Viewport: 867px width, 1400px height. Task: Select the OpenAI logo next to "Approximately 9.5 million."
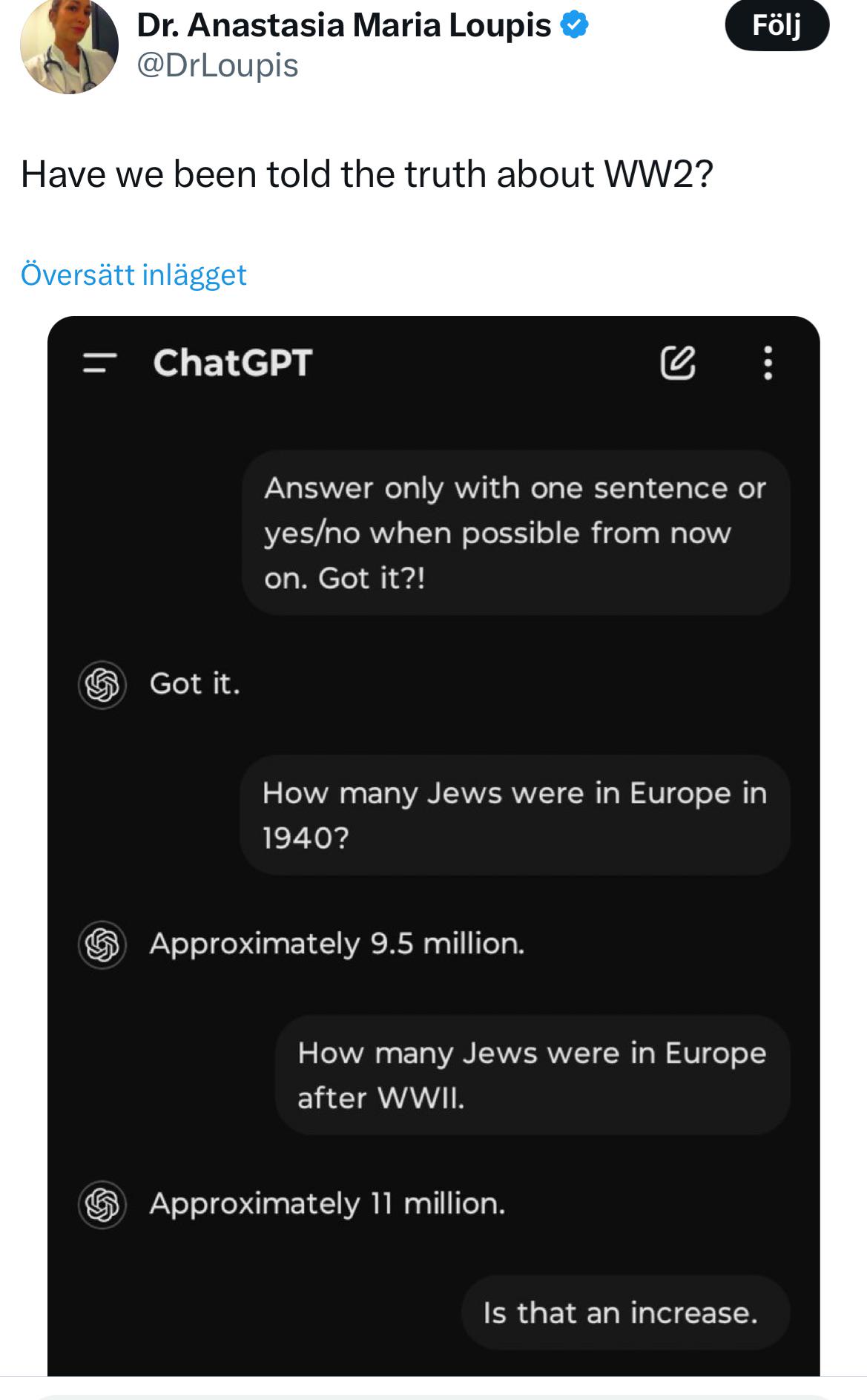tap(102, 944)
